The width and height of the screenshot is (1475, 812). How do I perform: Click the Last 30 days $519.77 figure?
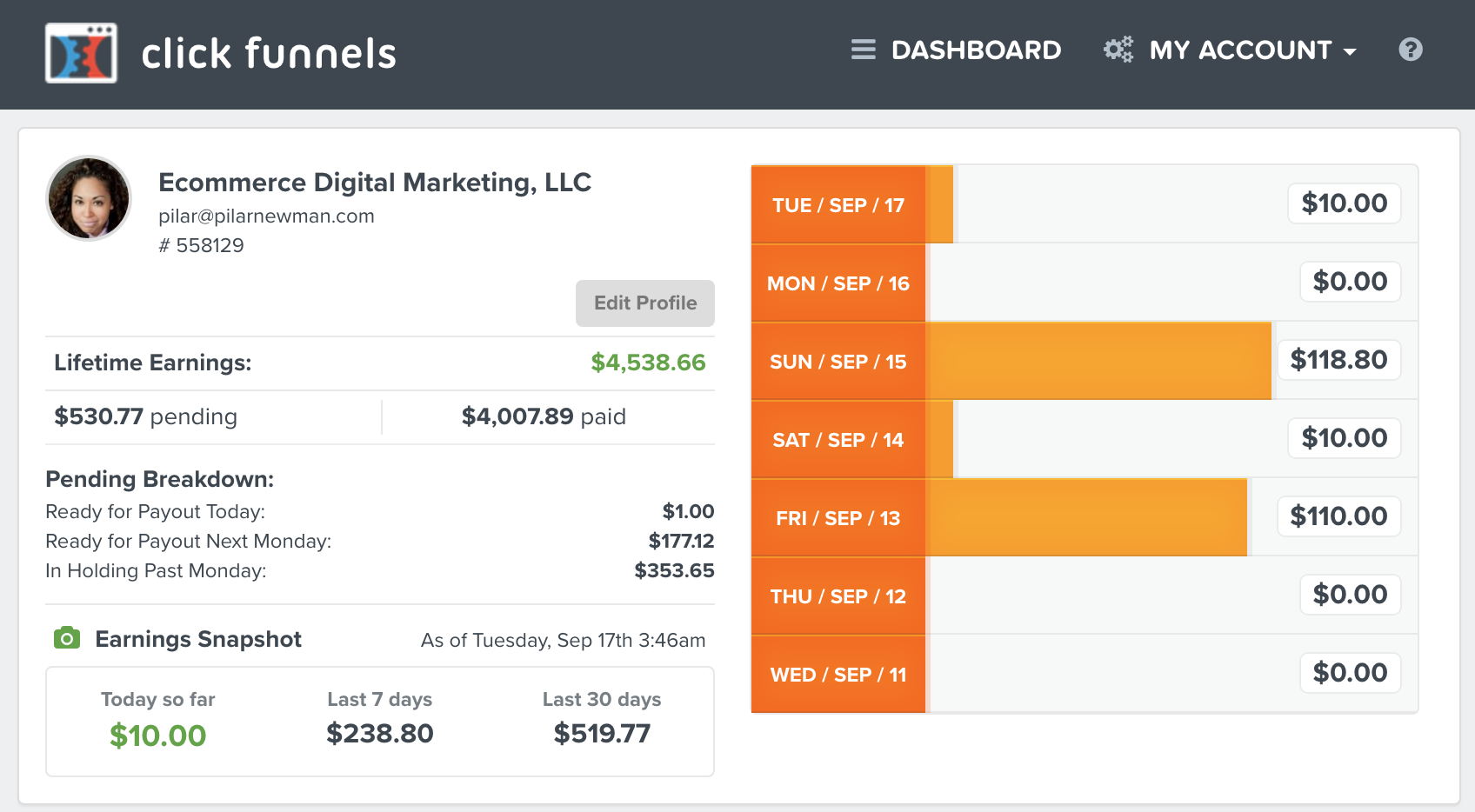tap(602, 734)
